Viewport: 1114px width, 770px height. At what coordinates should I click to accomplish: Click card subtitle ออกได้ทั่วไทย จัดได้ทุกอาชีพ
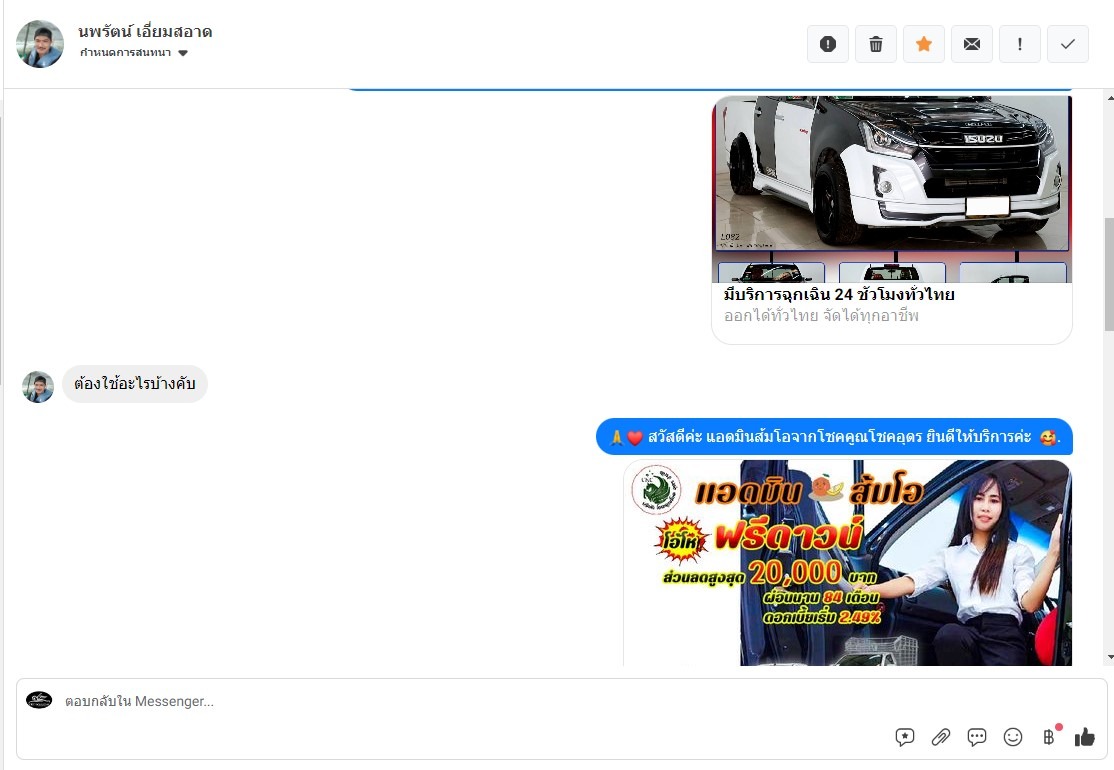tap(821, 315)
